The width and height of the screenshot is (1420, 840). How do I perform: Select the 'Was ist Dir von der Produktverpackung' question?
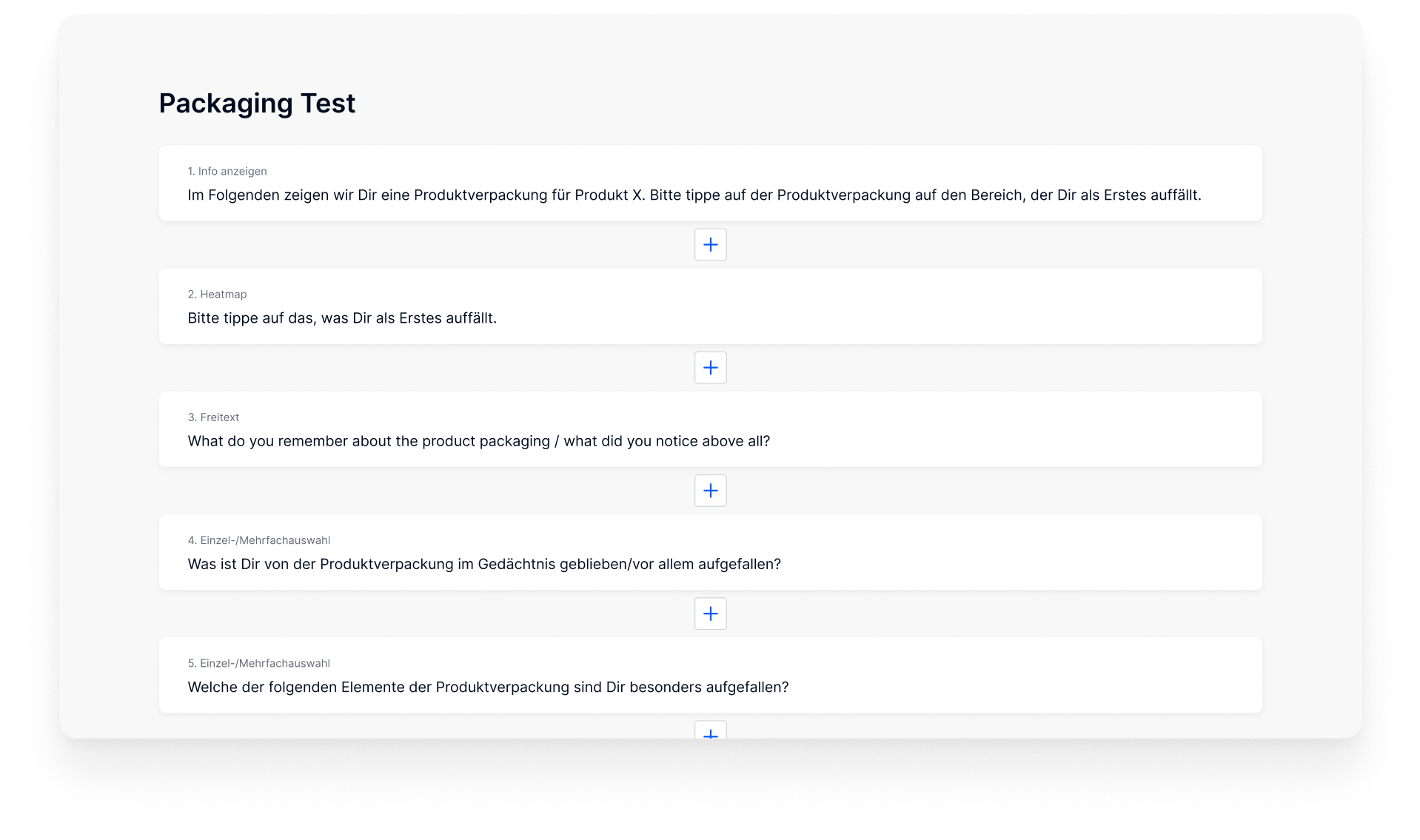(x=484, y=564)
